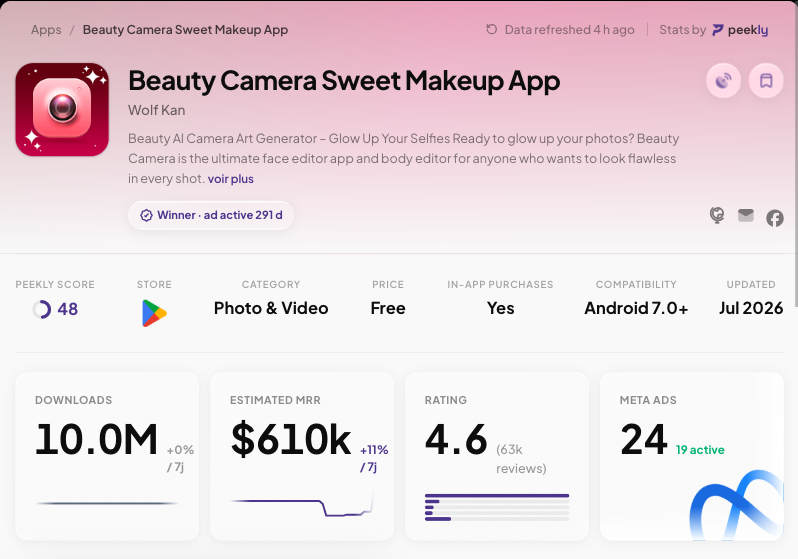Click the email envelope icon

click(x=746, y=215)
